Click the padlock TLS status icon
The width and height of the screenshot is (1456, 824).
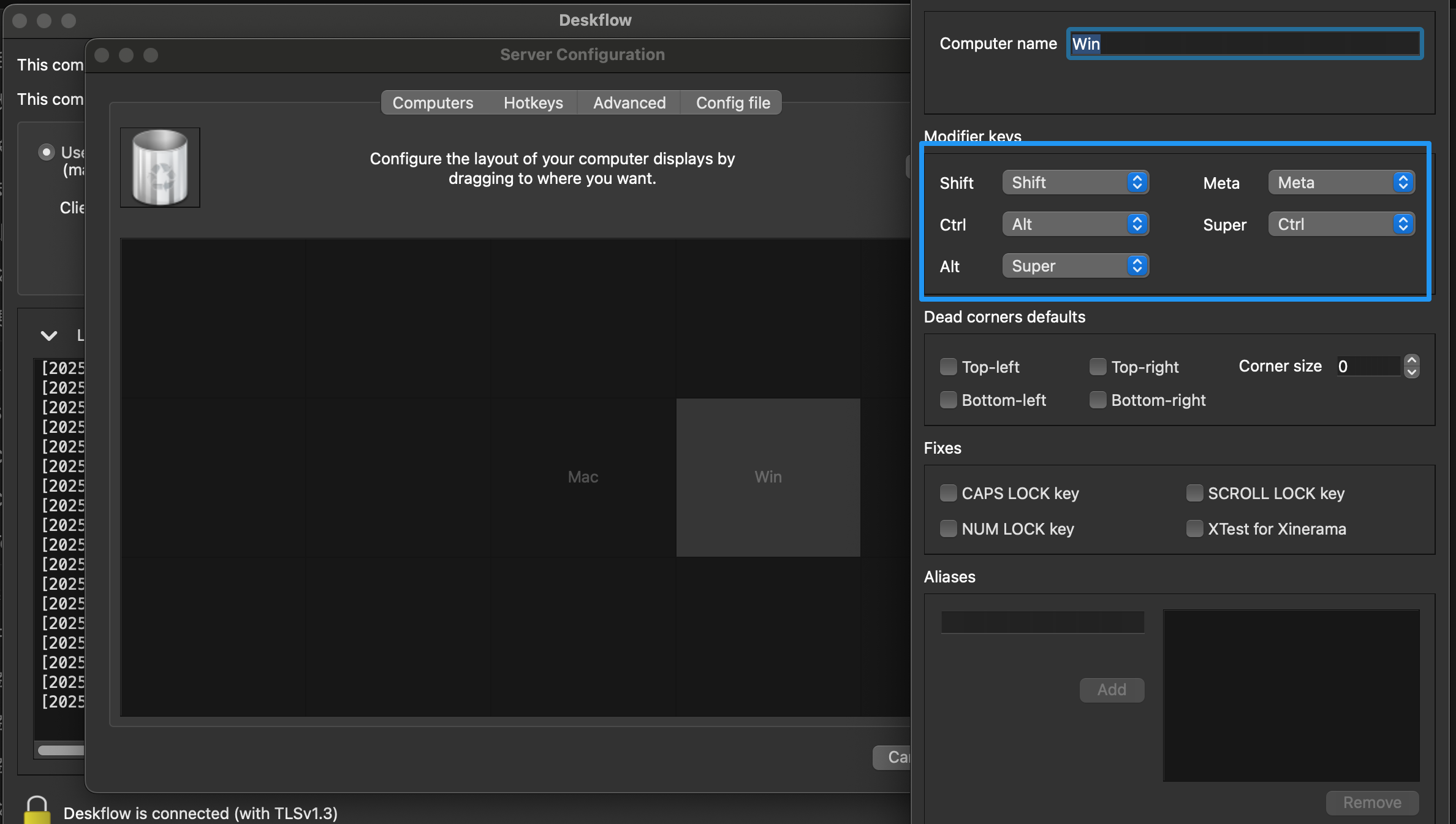point(37,809)
